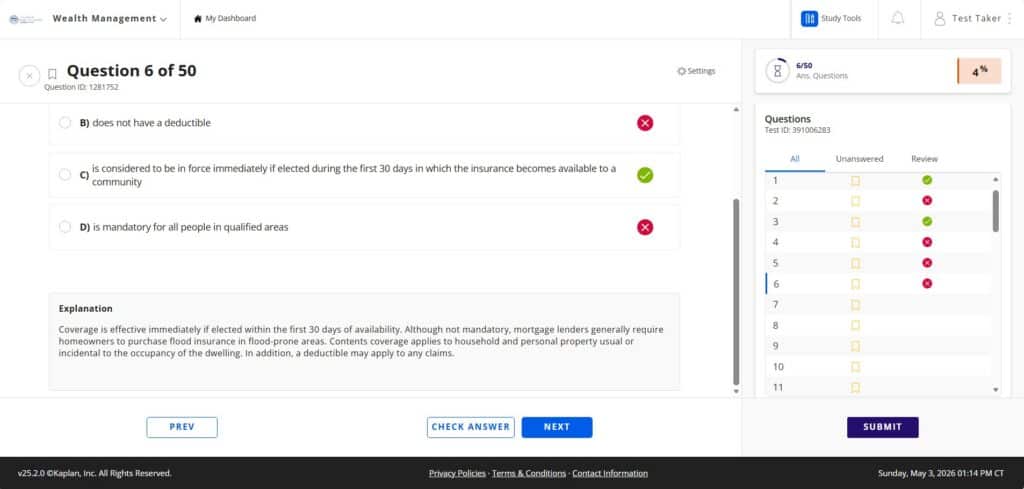Jump to question 9 in the list

[775, 346]
